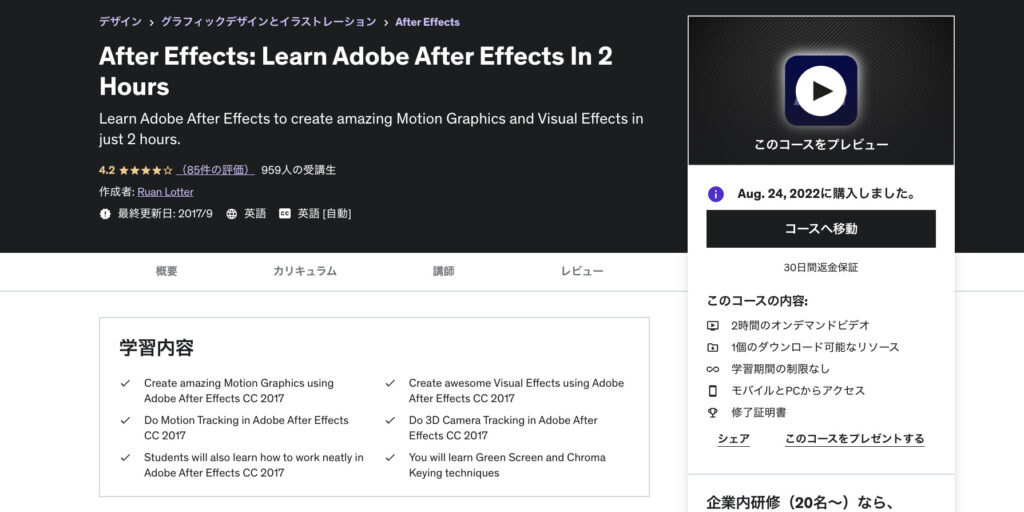
Task: Click the このコースの内容 heading
Action: (758, 301)
